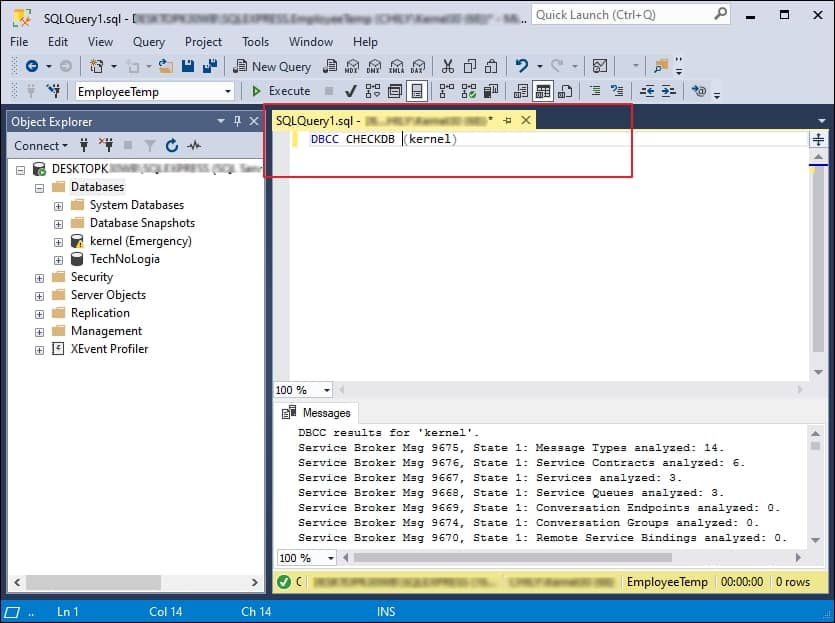Image resolution: width=835 pixels, height=623 pixels.
Task: Decrease indent of the selected lines
Action: coord(647,91)
